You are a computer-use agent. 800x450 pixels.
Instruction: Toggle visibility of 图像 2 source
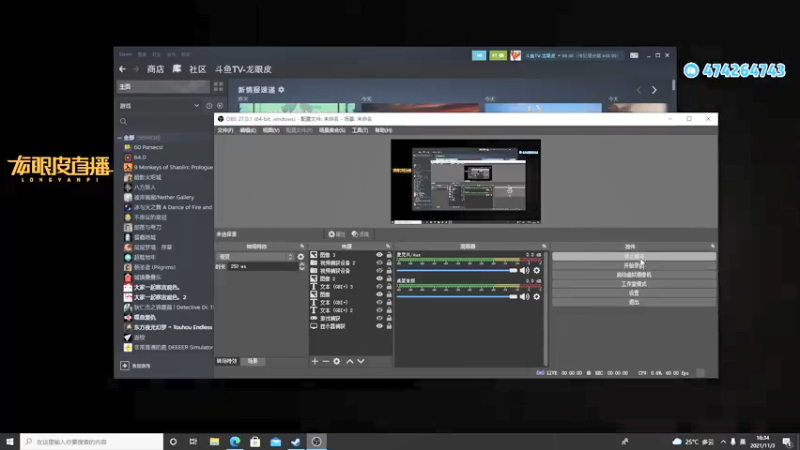point(379,279)
